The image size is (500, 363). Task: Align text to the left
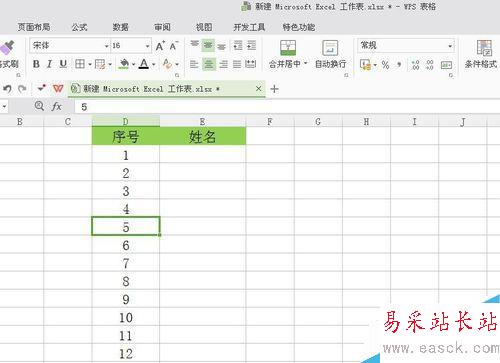[194, 64]
